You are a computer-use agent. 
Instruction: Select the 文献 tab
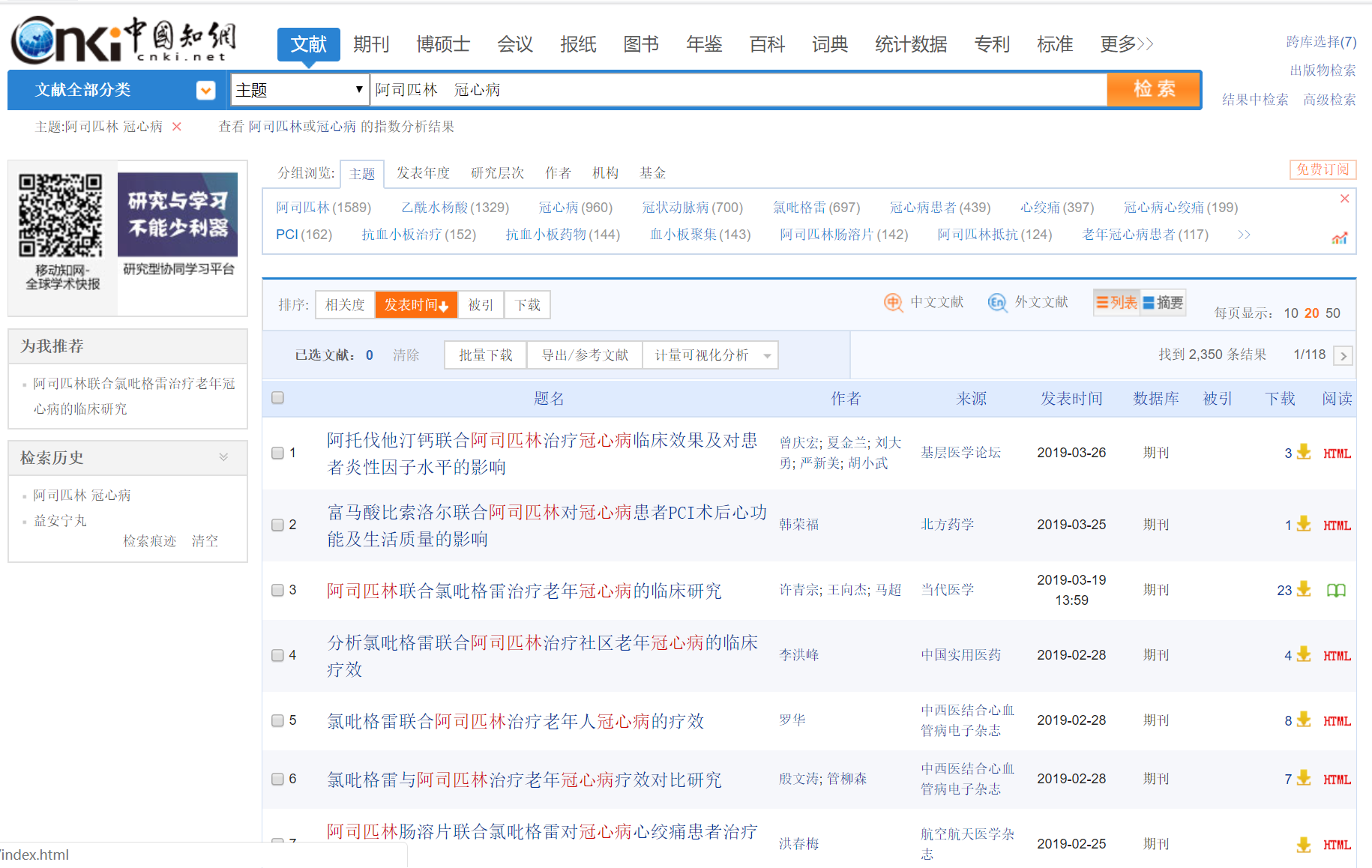(x=309, y=44)
